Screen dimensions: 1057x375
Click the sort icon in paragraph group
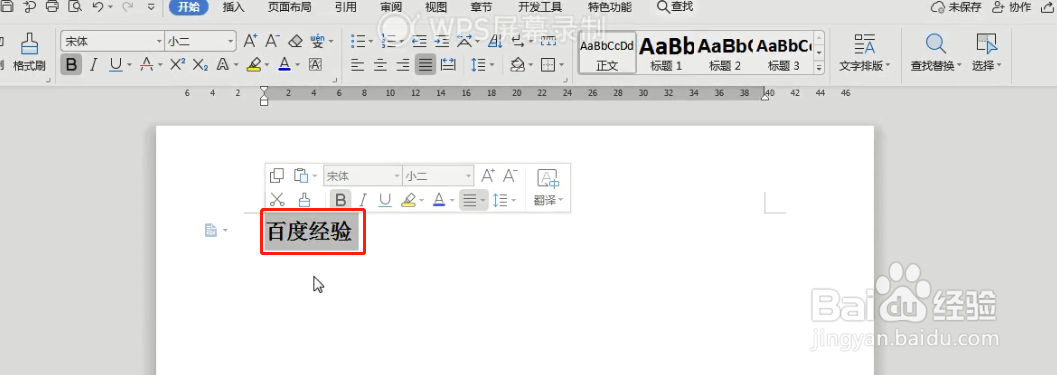click(x=494, y=41)
